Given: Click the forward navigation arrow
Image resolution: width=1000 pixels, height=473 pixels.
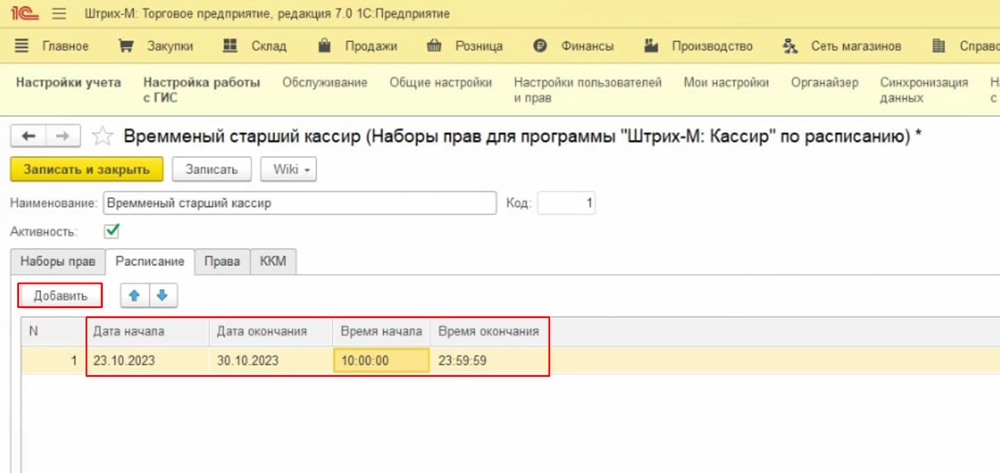Looking at the screenshot, I should click(x=62, y=137).
